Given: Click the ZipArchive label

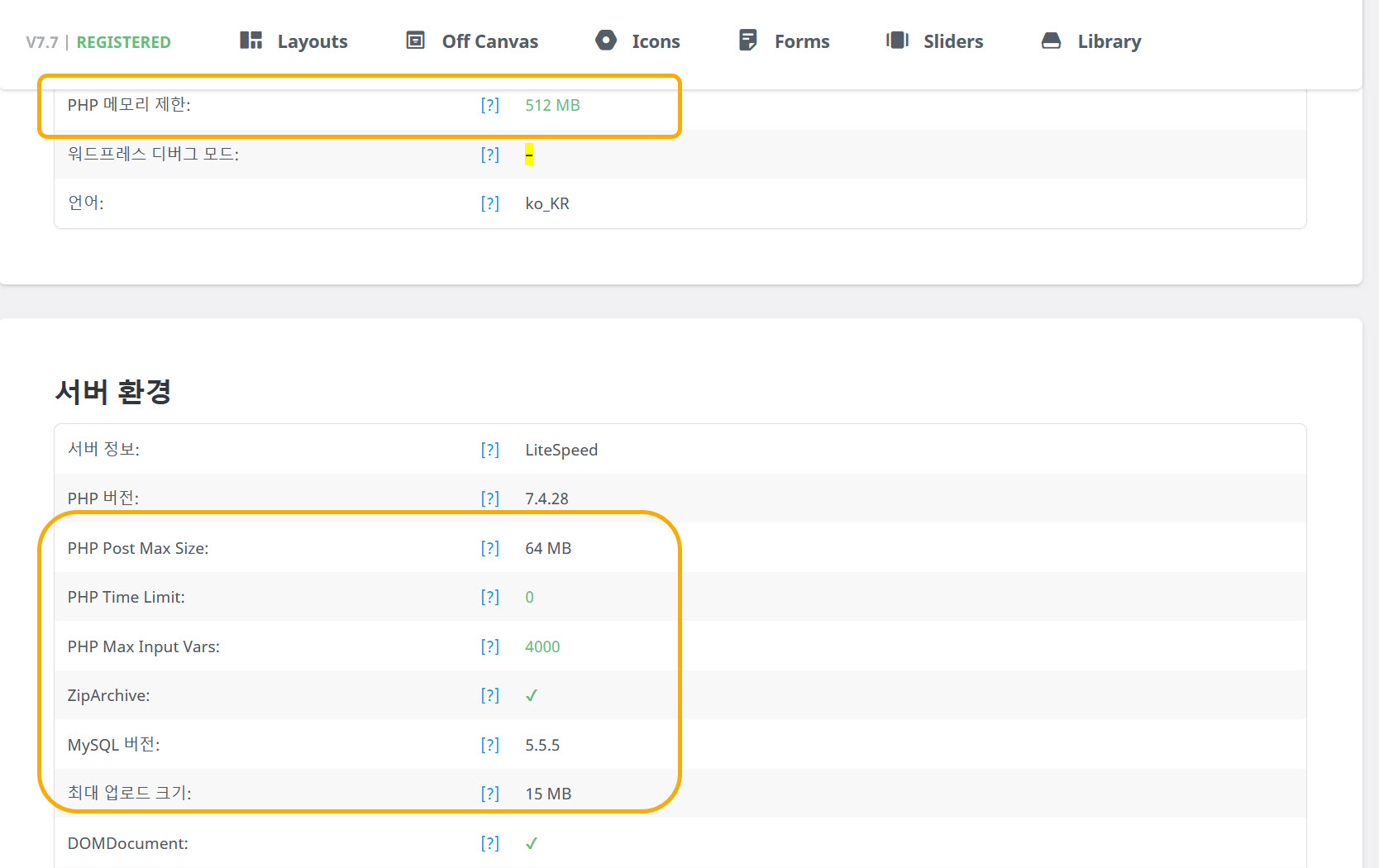Looking at the screenshot, I should coord(108,695).
